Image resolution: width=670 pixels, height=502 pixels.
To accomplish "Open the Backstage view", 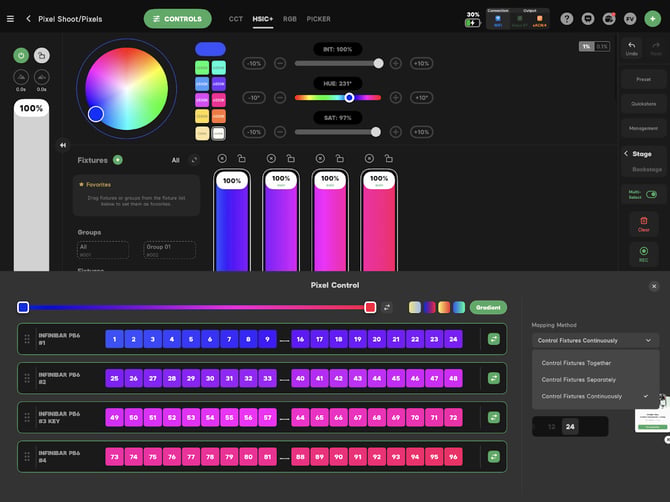I will [x=647, y=169].
